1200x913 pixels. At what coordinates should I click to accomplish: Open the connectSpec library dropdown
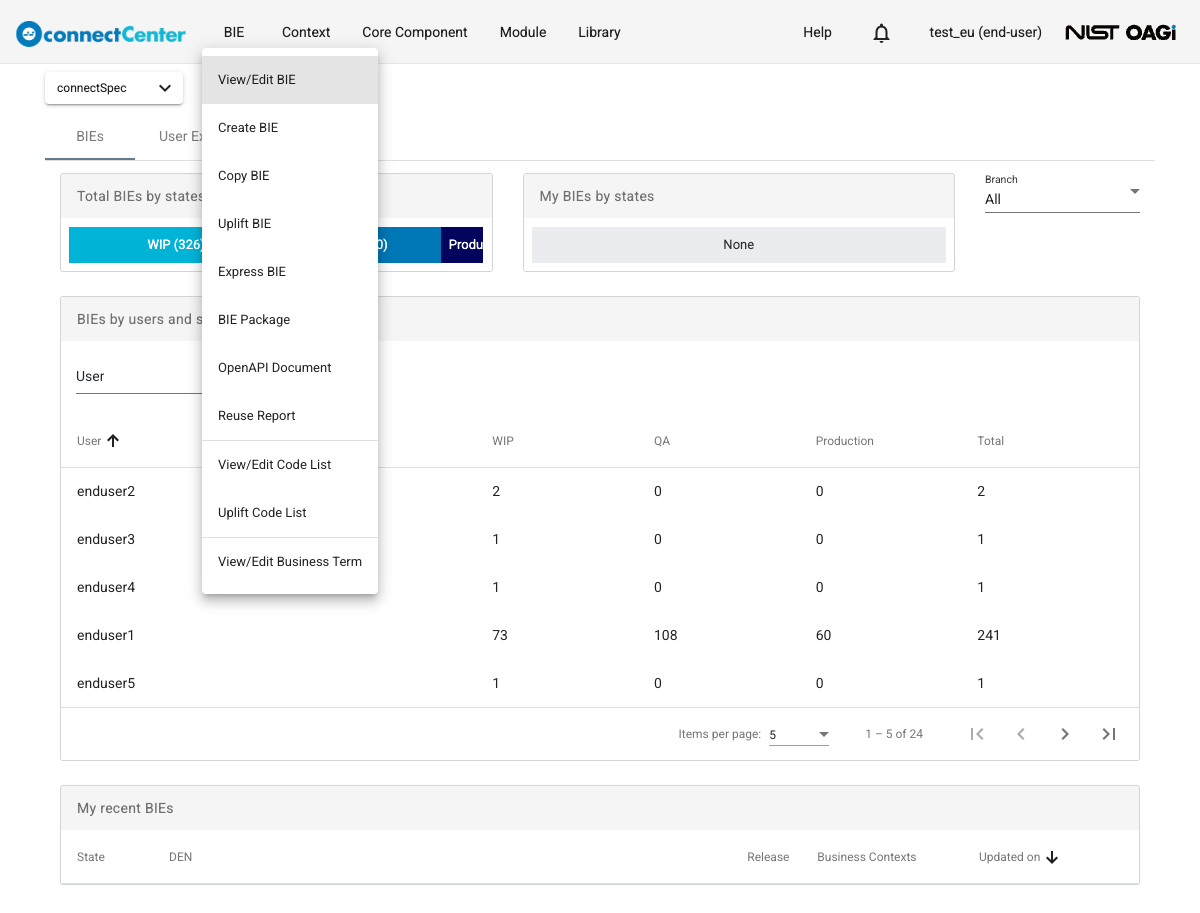point(114,88)
